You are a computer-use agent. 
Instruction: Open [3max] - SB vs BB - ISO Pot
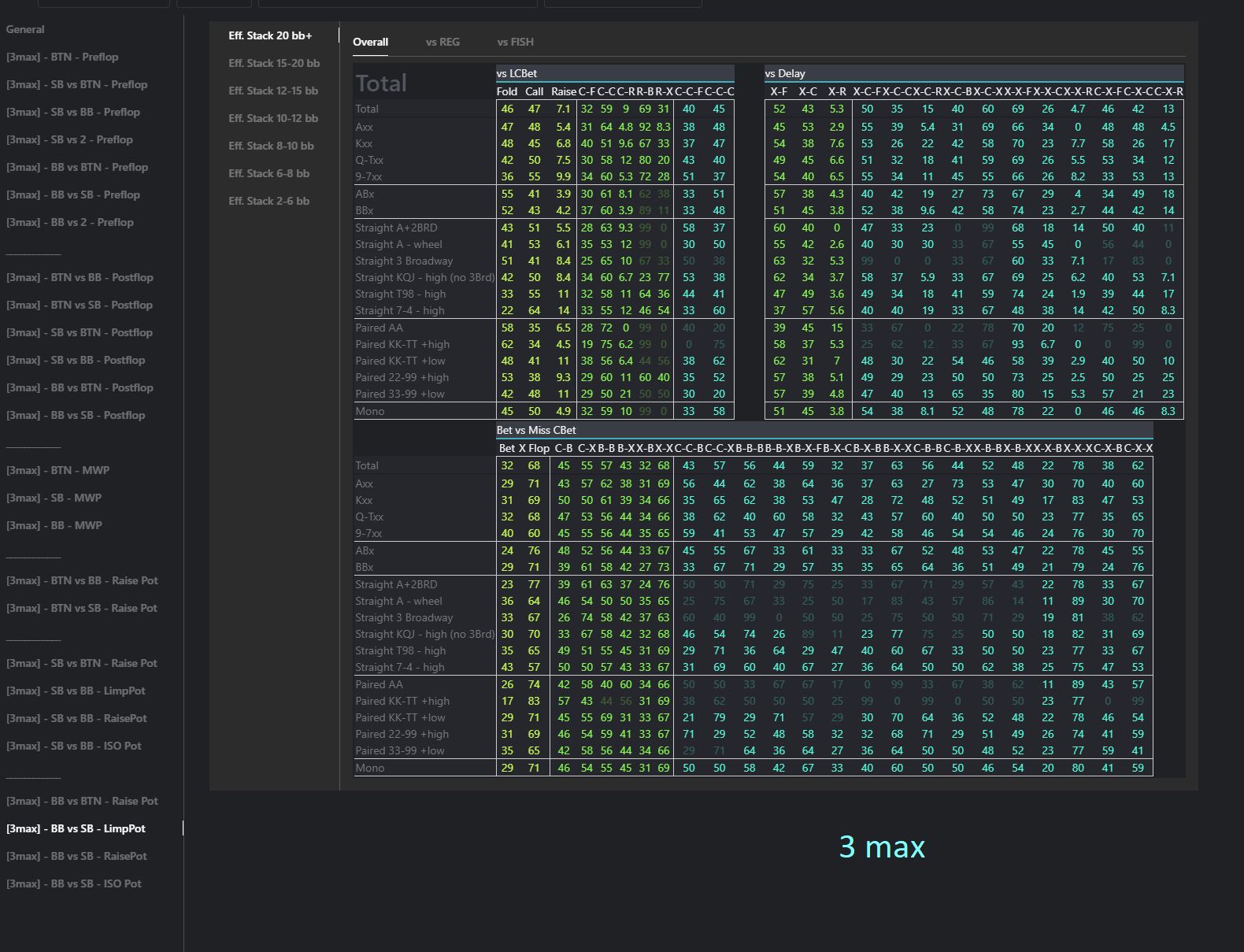pos(74,746)
